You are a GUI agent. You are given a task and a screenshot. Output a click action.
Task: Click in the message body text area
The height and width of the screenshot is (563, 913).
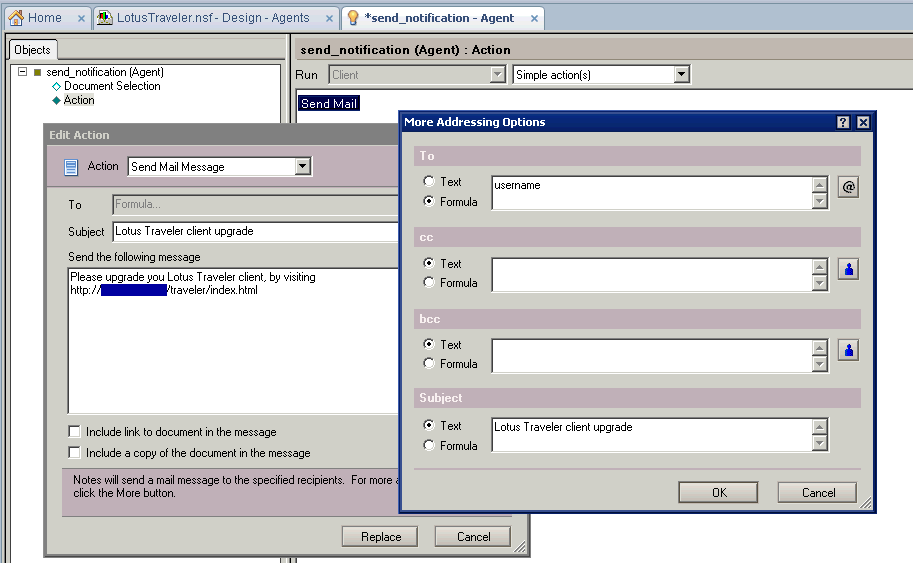point(233,341)
